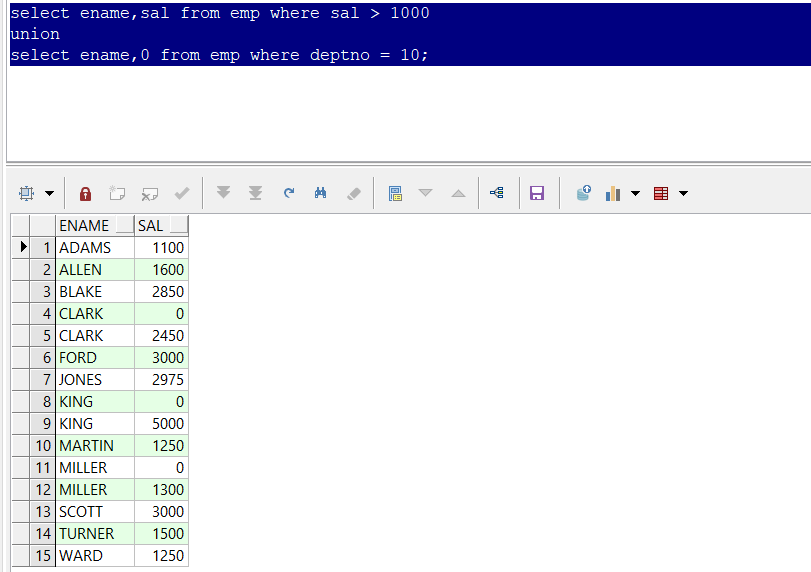This screenshot has height=572, width=811.
Task: Click the purple Save results icon
Action: [x=537, y=193]
